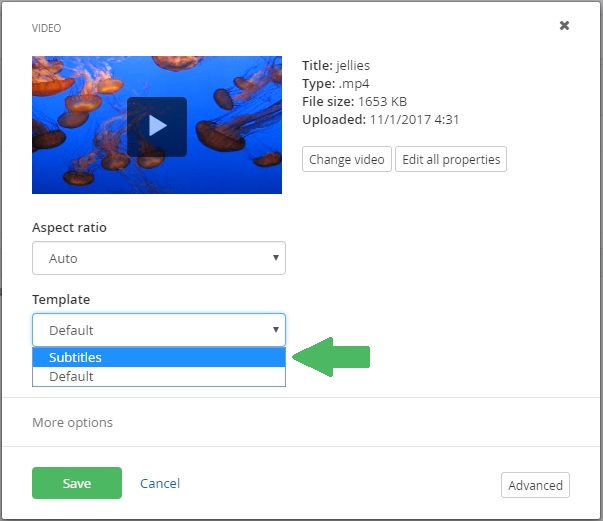Click the Title: jellies text
Screen dimensions: 603x521
[336, 65]
